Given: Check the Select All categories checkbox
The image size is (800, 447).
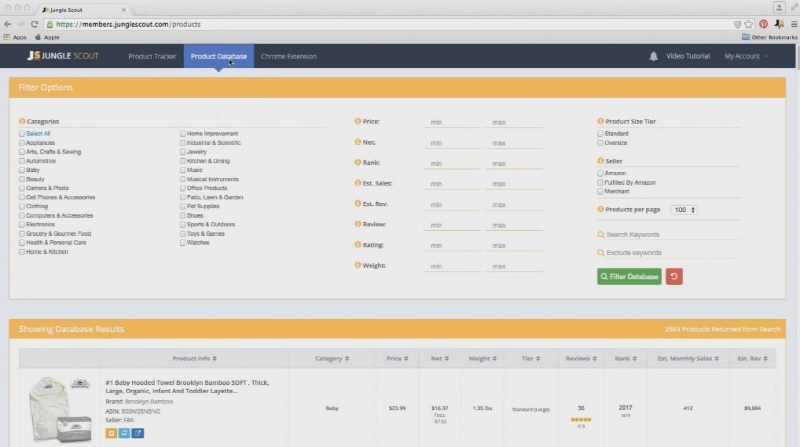Looking at the screenshot, I should (x=22, y=134).
